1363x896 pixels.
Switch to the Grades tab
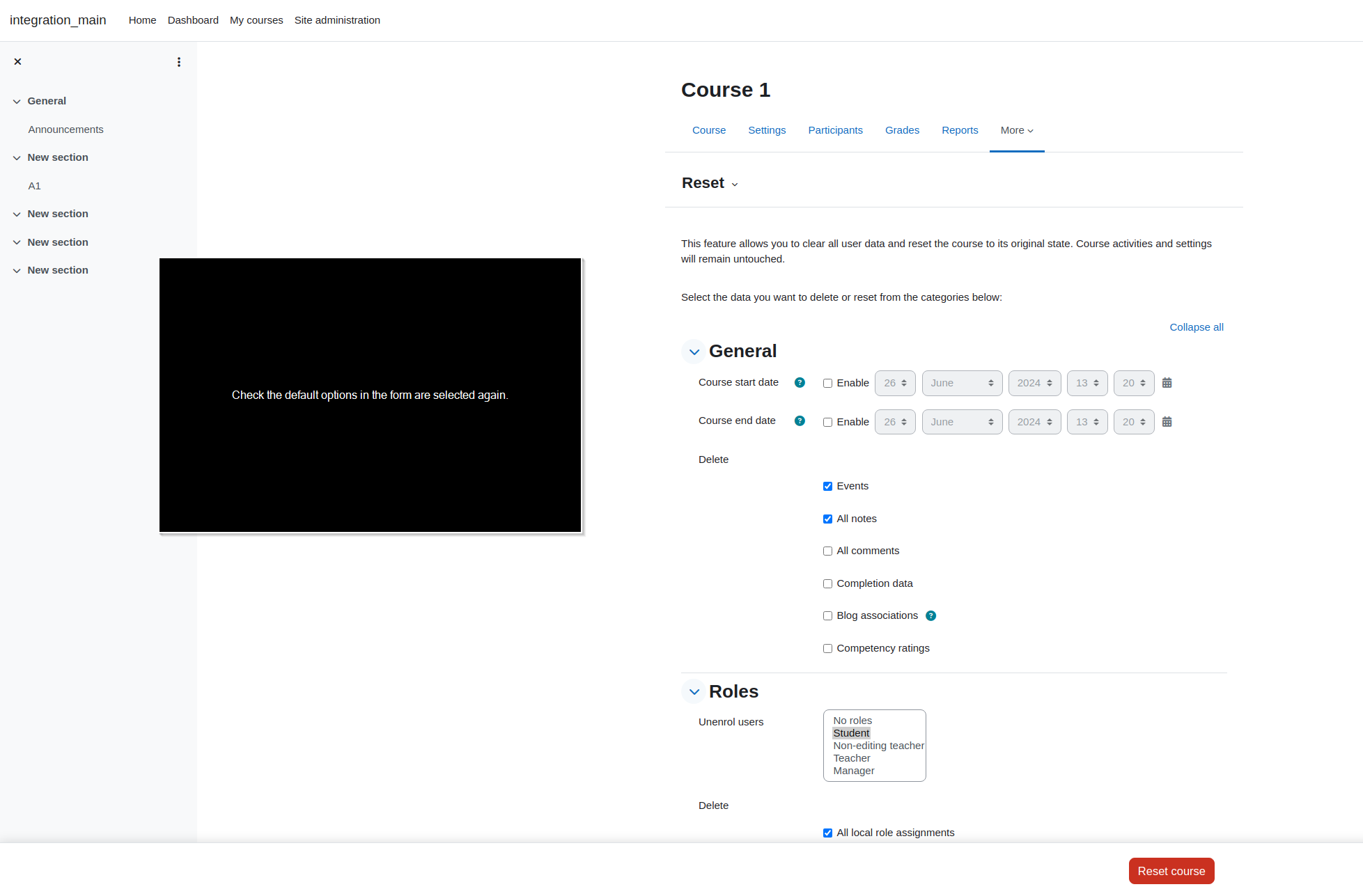click(902, 130)
